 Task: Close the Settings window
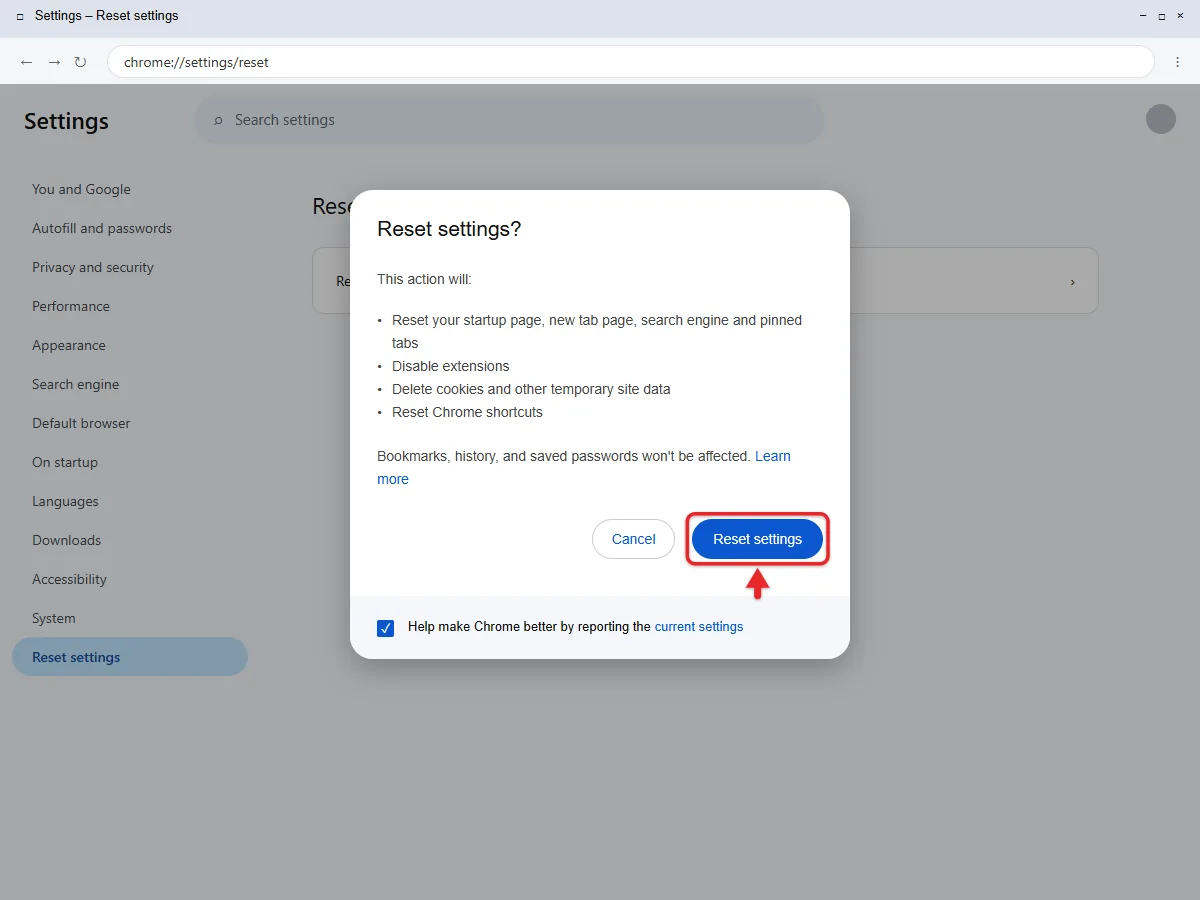pos(1181,17)
